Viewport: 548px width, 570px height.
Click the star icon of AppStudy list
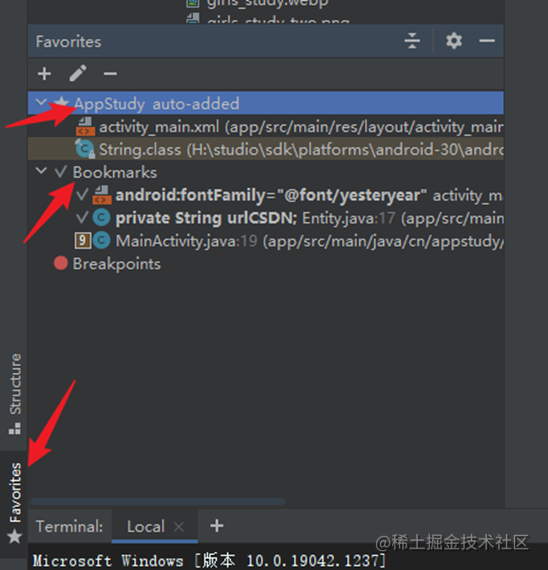click(62, 103)
